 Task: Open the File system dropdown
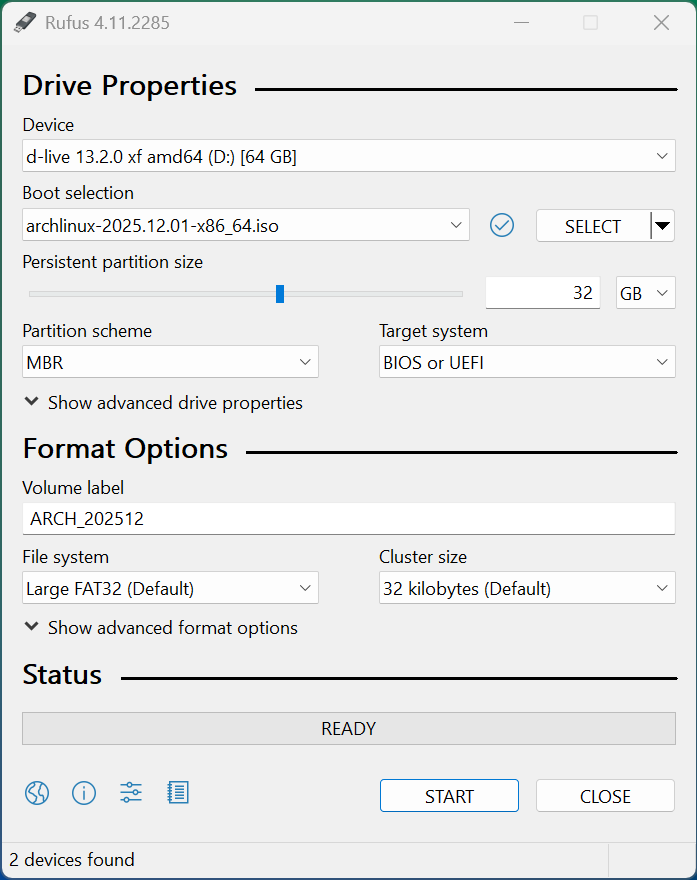(170, 589)
